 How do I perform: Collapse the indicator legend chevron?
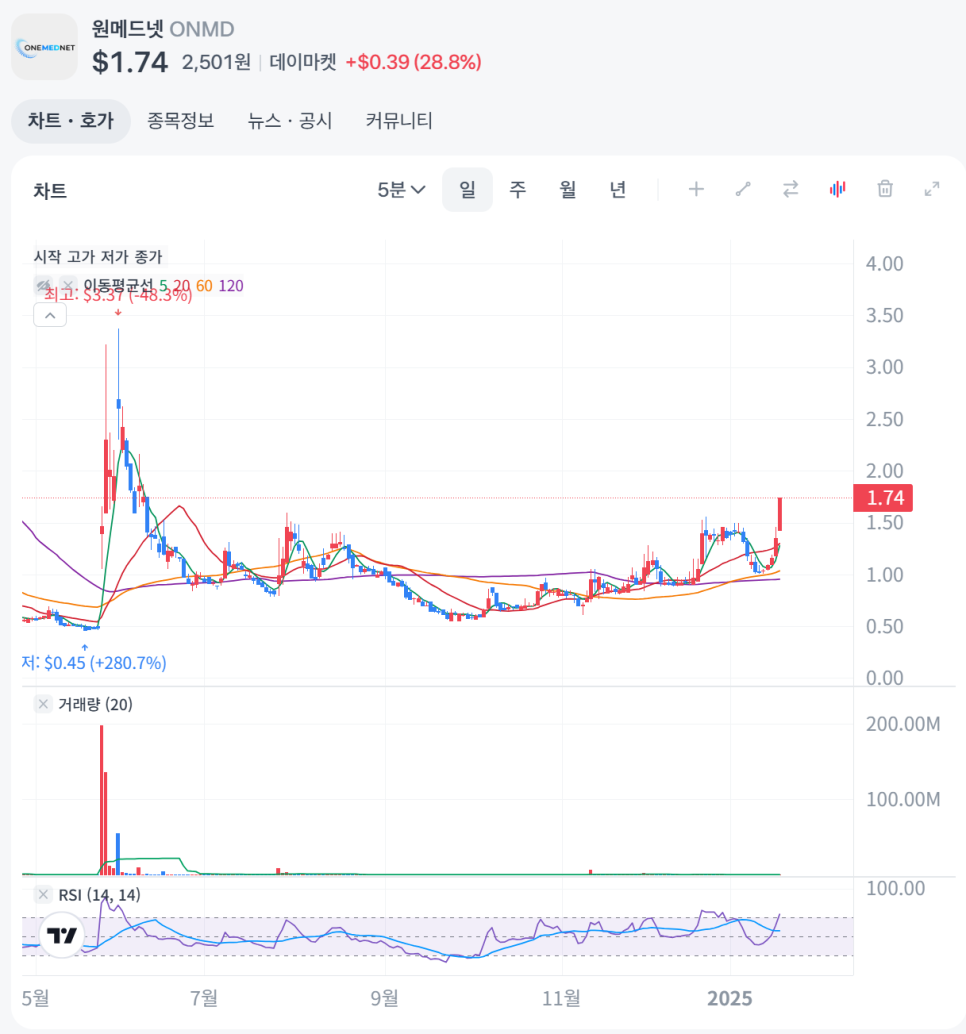point(50,316)
